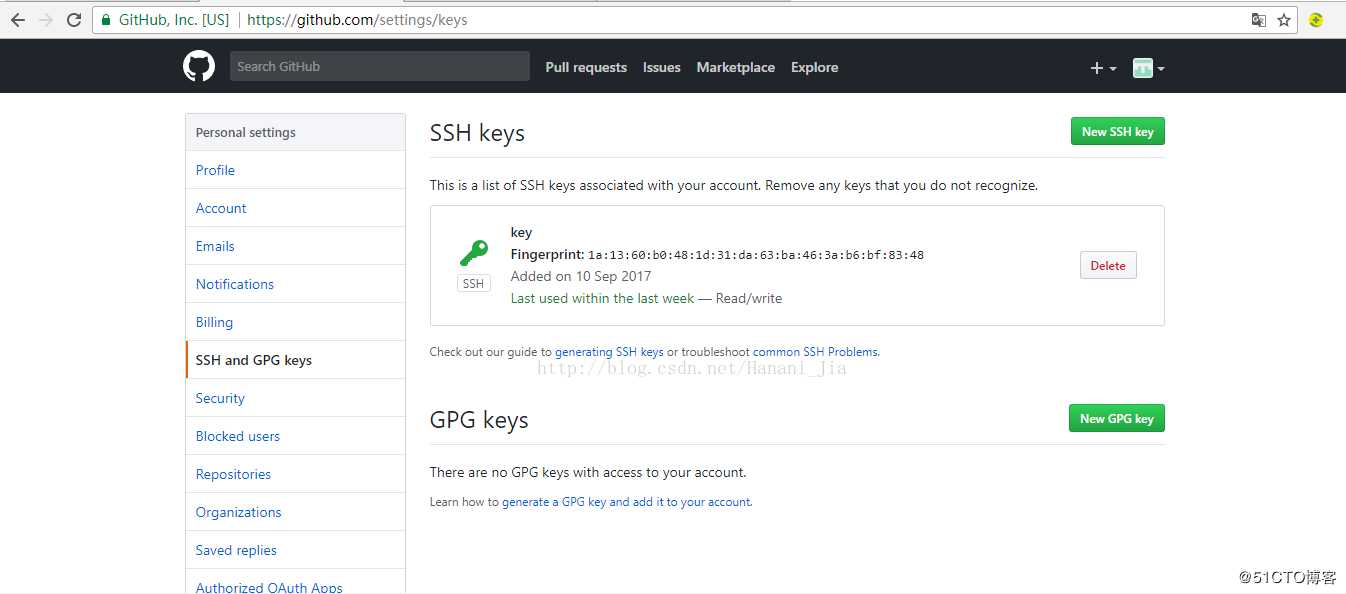Click the fingerprint value 1a:13:60:b0...
The height and width of the screenshot is (594, 1346).
[x=755, y=255]
